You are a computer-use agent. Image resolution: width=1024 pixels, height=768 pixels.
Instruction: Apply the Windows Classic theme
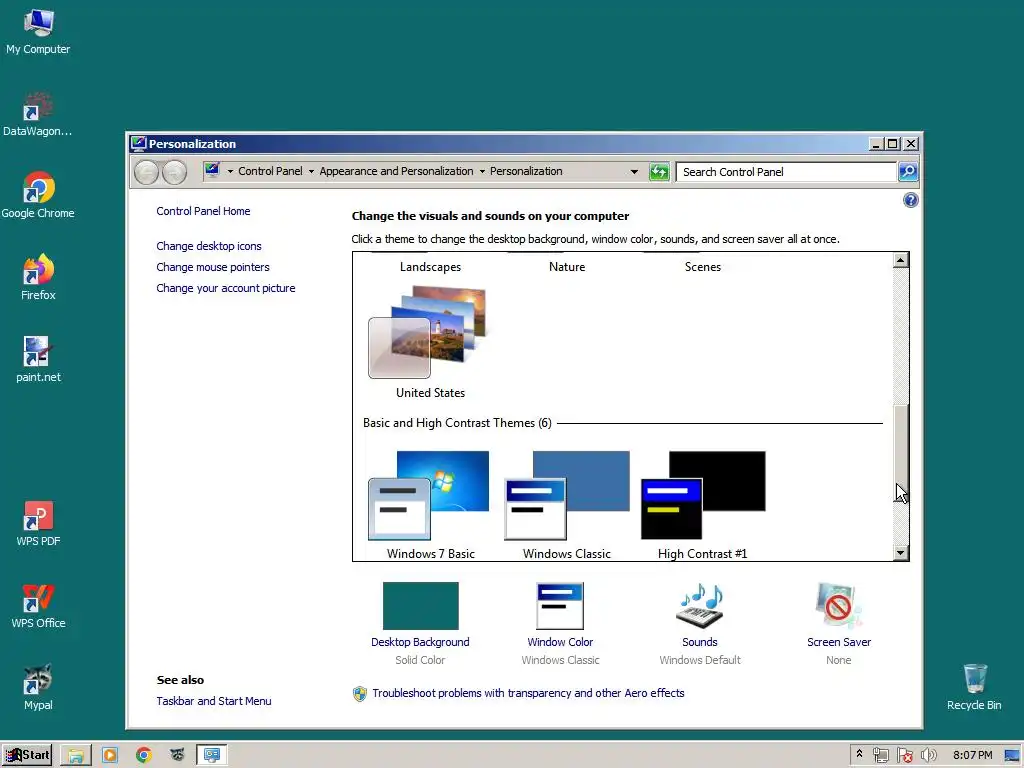[566, 505]
